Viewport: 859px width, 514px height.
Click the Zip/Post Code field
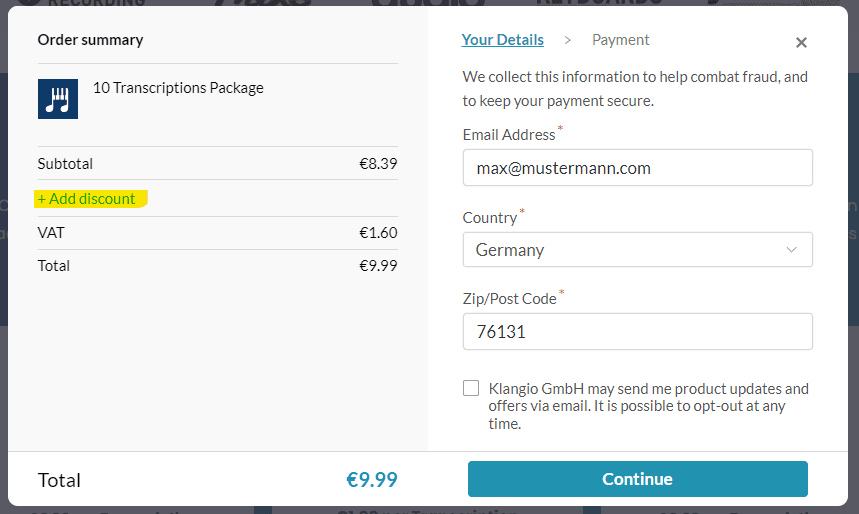tap(637, 332)
